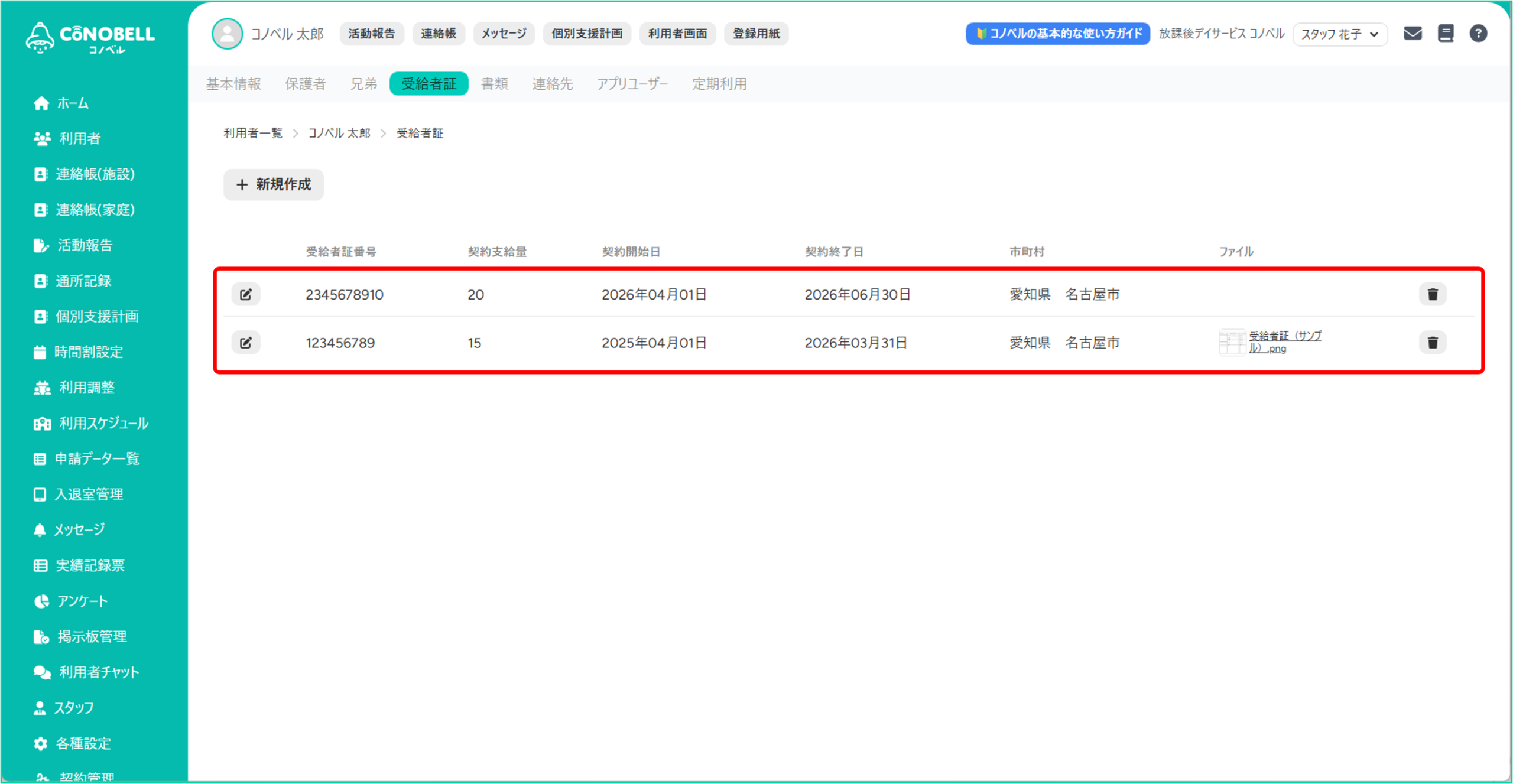Click the 利用者一覧 breadcrumb link
This screenshot has width=1513, height=784.
(x=253, y=134)
